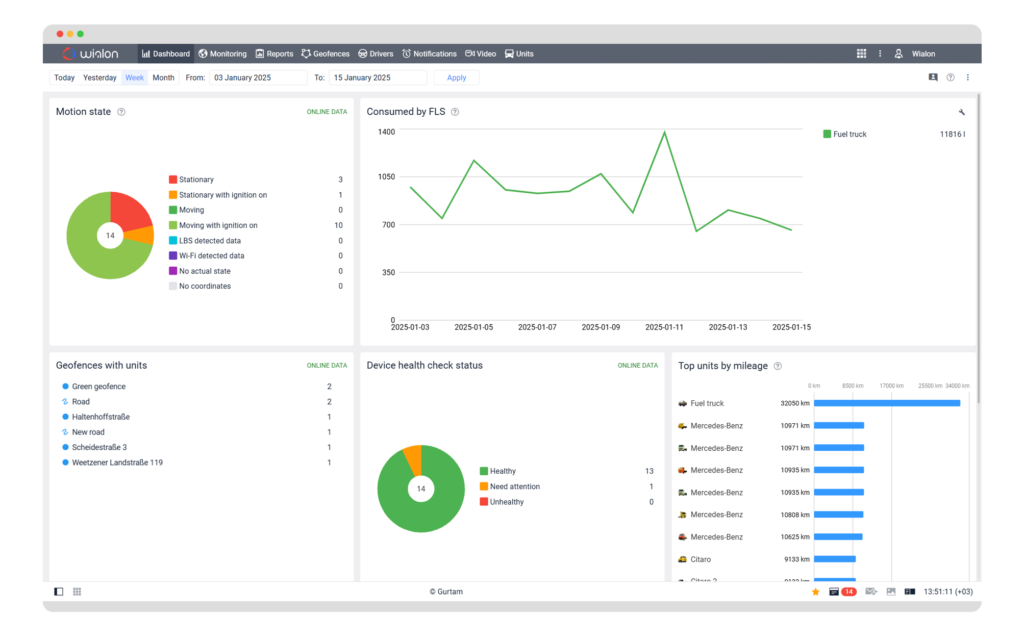Select the Today time range
1024x643 pixels.
pos(64,78)
